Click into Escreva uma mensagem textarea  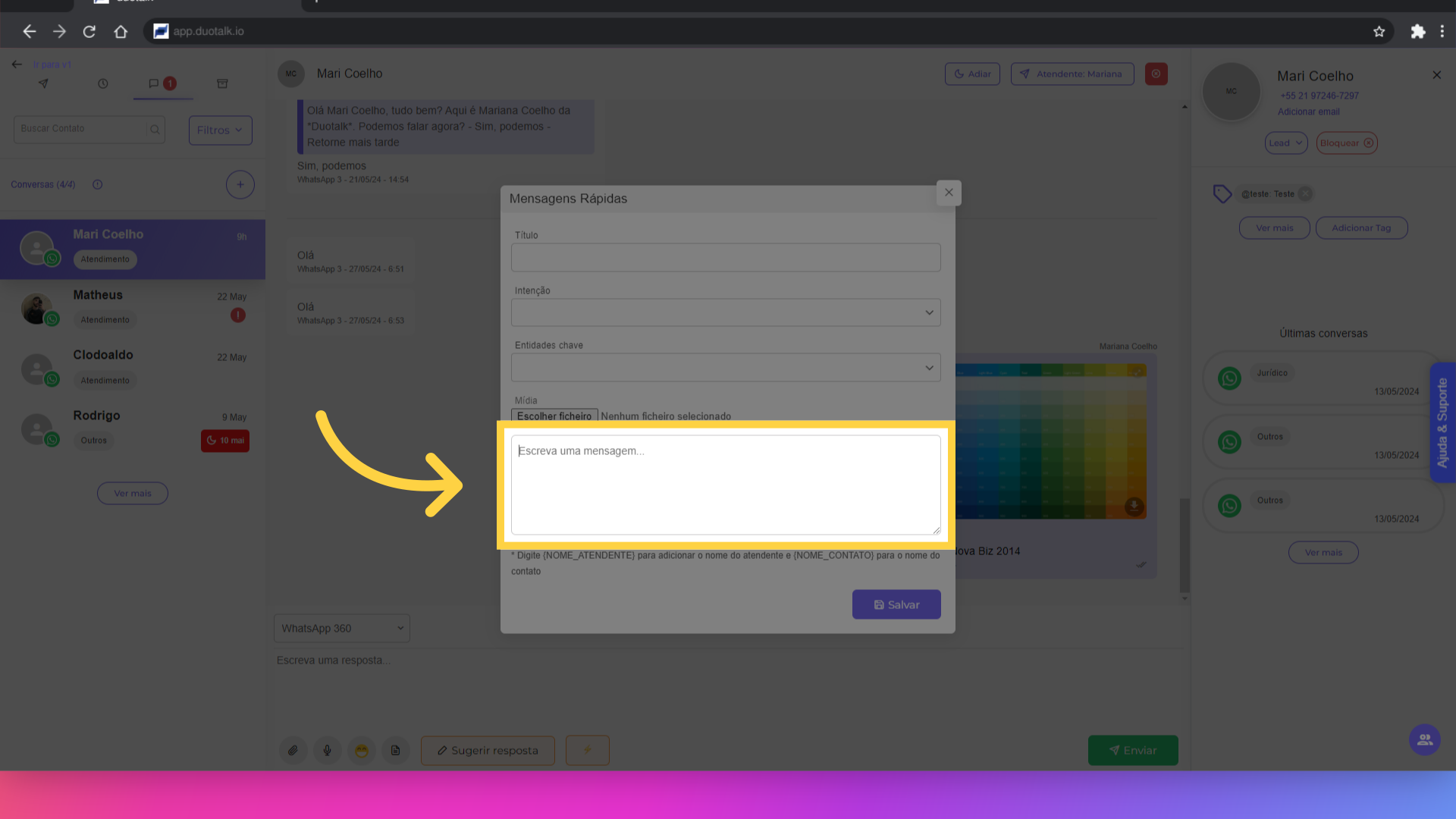726,485
